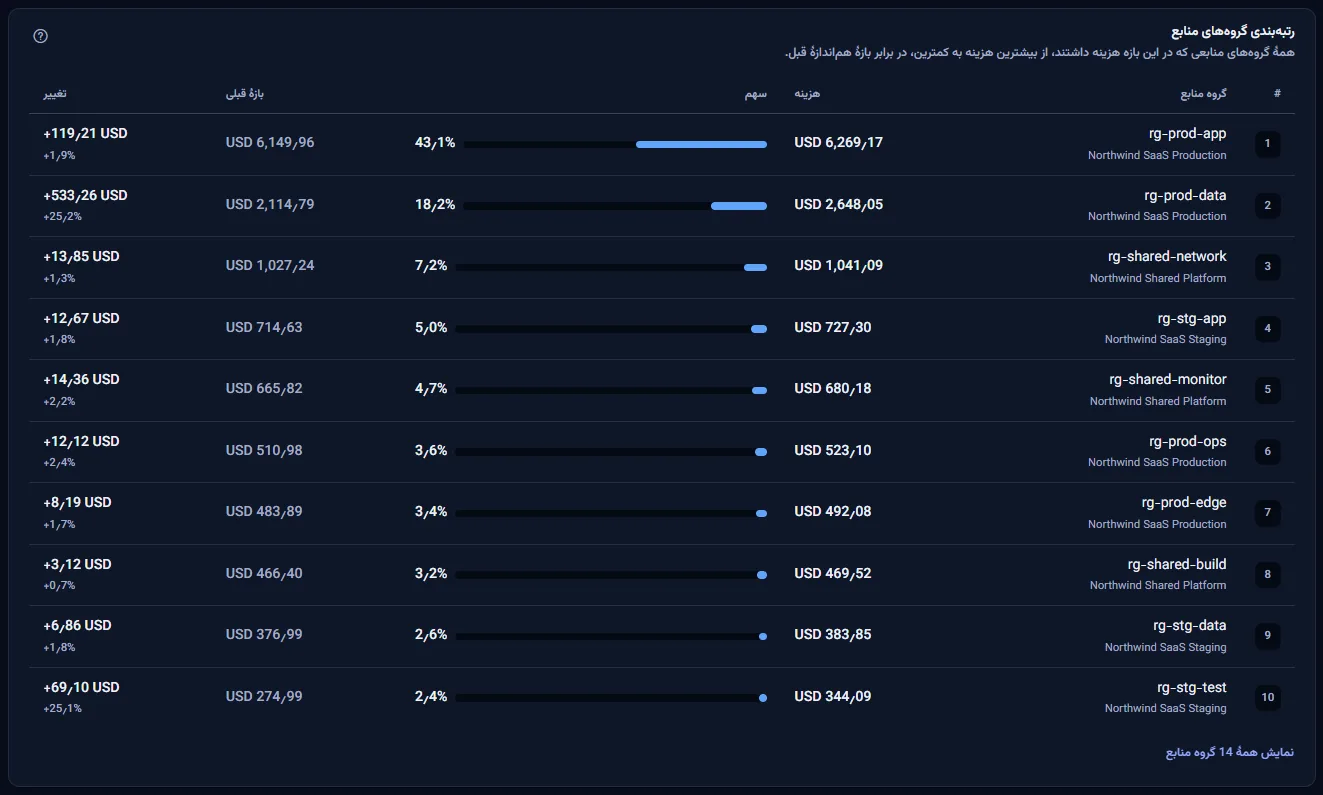Click the USD 6,269,17 cost value

838,142
